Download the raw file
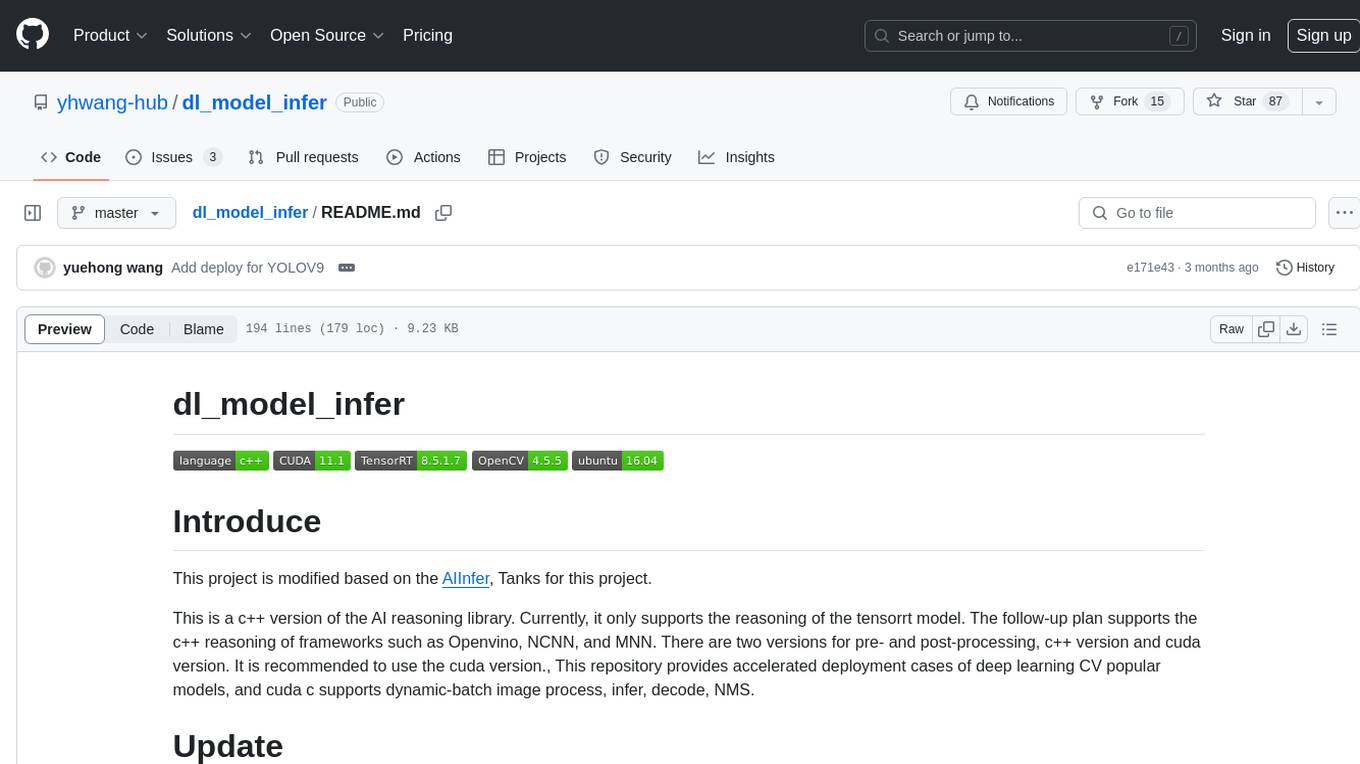This screenshot has width=1360, height=764. [1294, 329]
